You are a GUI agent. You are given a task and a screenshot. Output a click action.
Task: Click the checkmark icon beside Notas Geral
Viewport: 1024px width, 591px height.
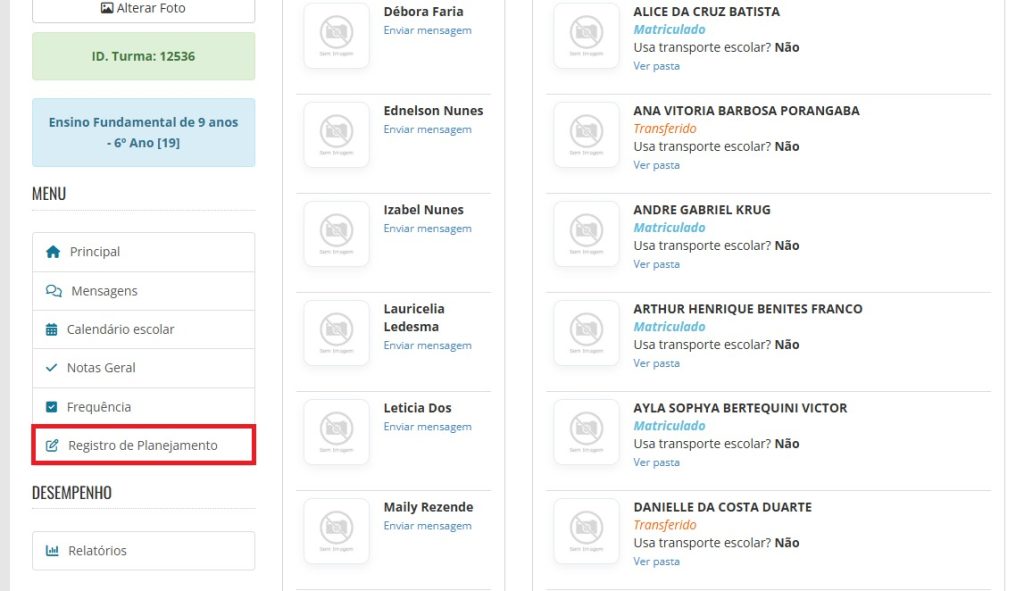tap(52, 368)
